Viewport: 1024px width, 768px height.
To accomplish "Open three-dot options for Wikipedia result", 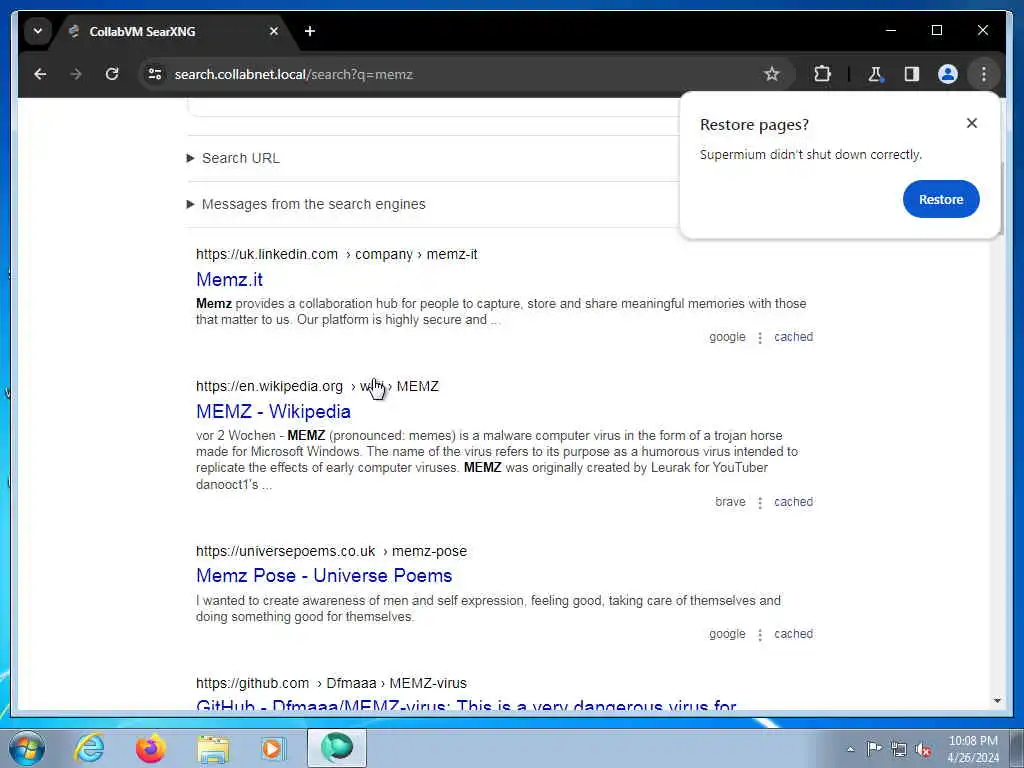I will click(x=760, y=502).
